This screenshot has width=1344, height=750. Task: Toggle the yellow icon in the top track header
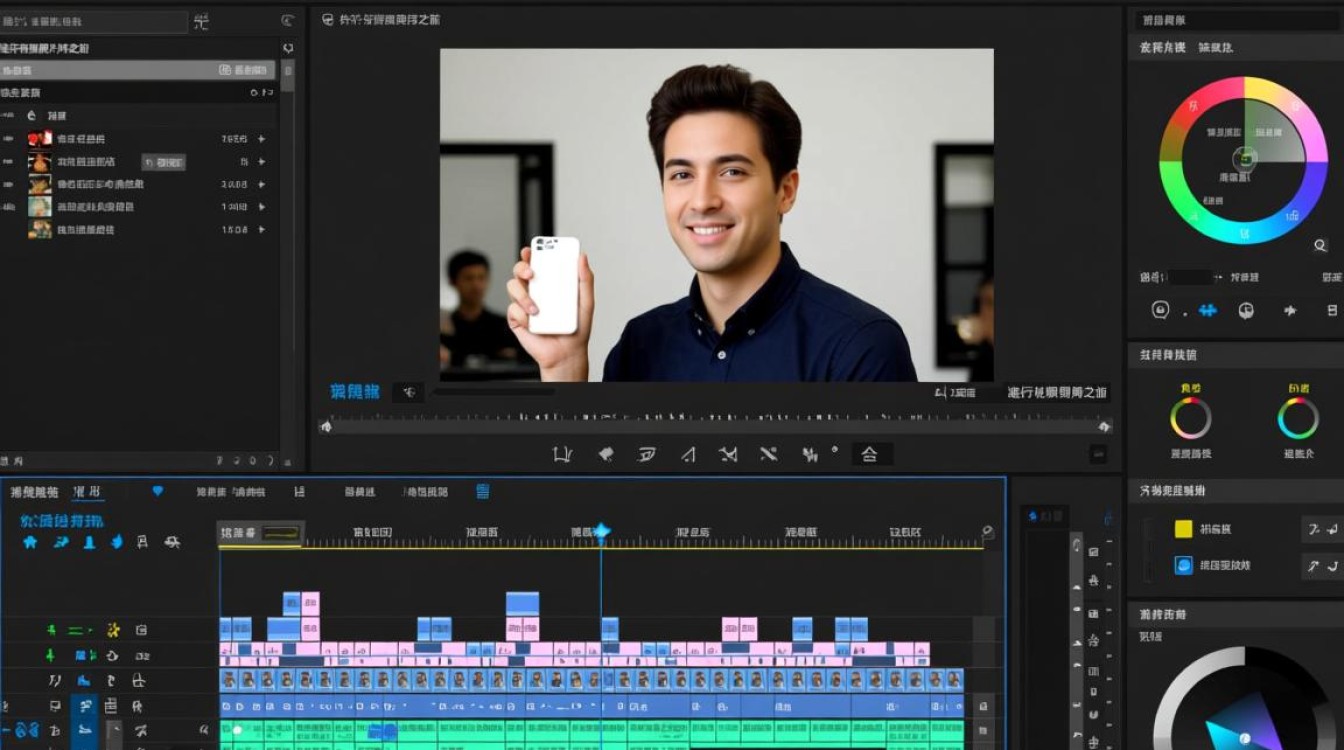113,630
